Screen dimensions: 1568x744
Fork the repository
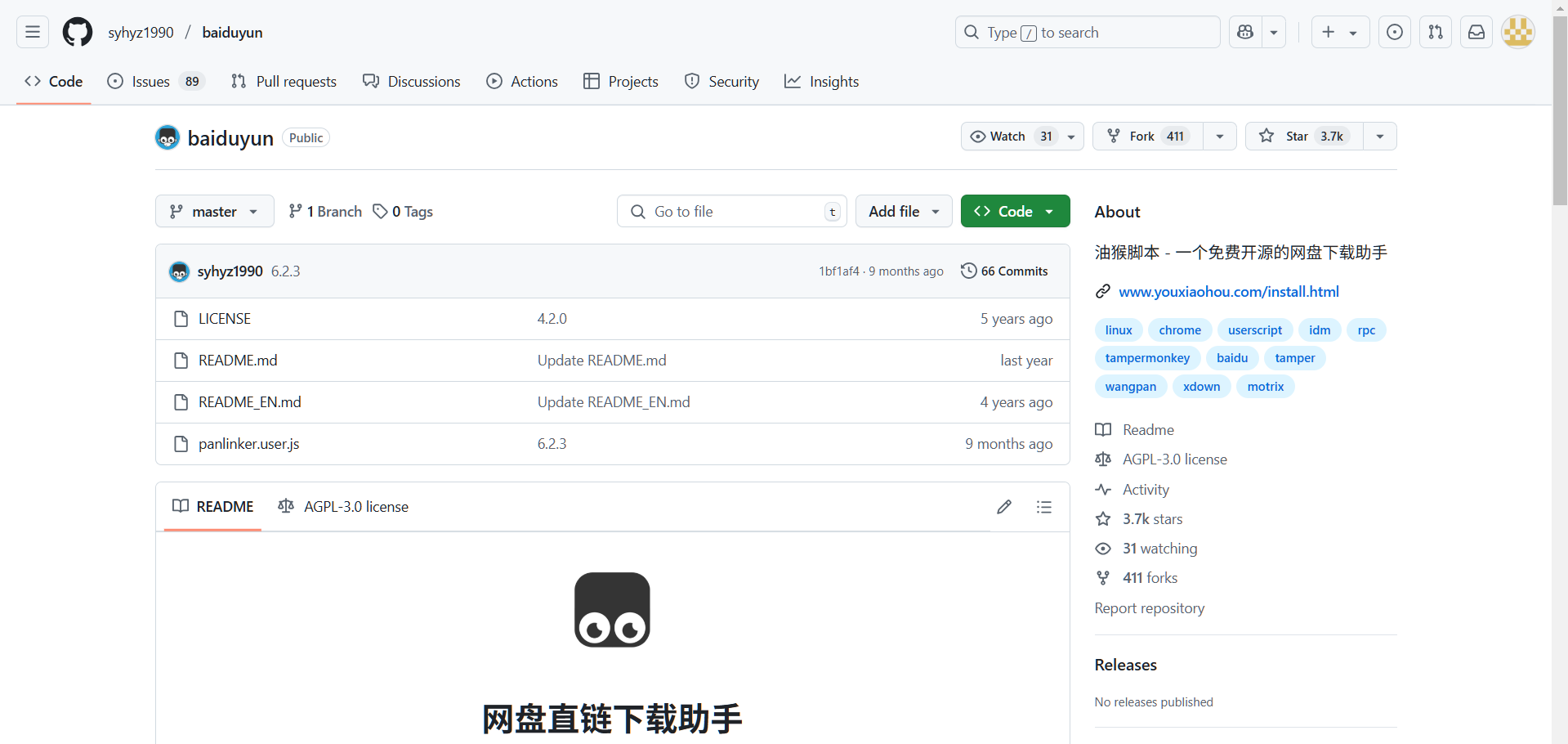point(1147,137)
